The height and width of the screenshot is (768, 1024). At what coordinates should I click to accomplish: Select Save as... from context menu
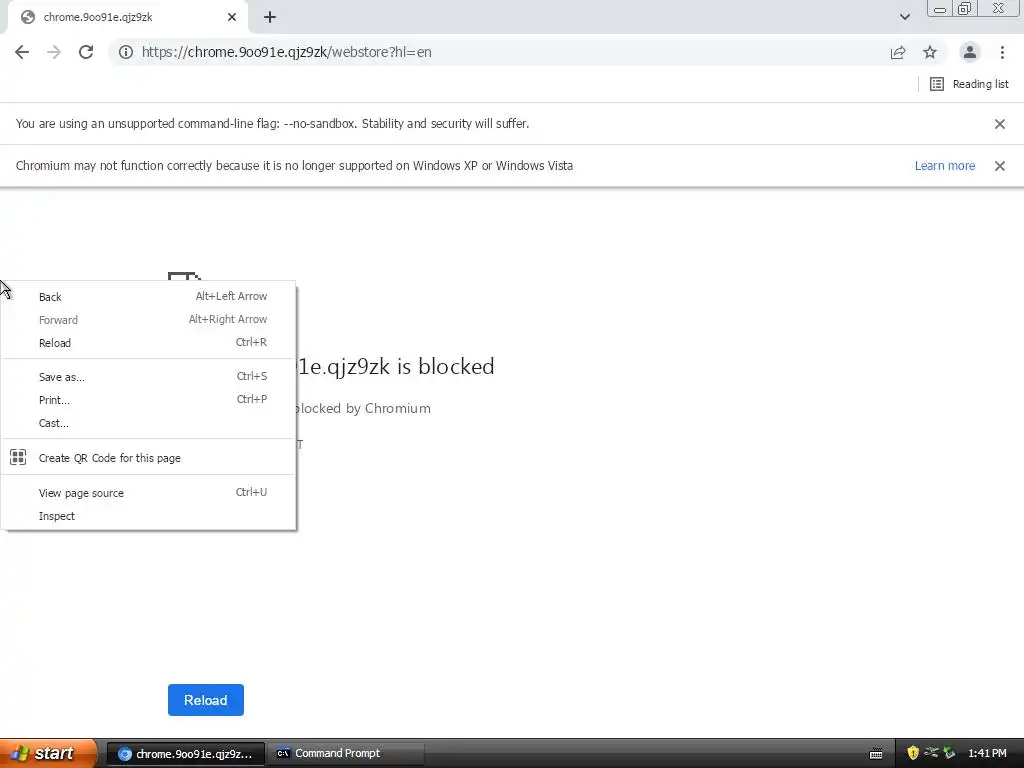pyautogui.click(x=148, y=377)
